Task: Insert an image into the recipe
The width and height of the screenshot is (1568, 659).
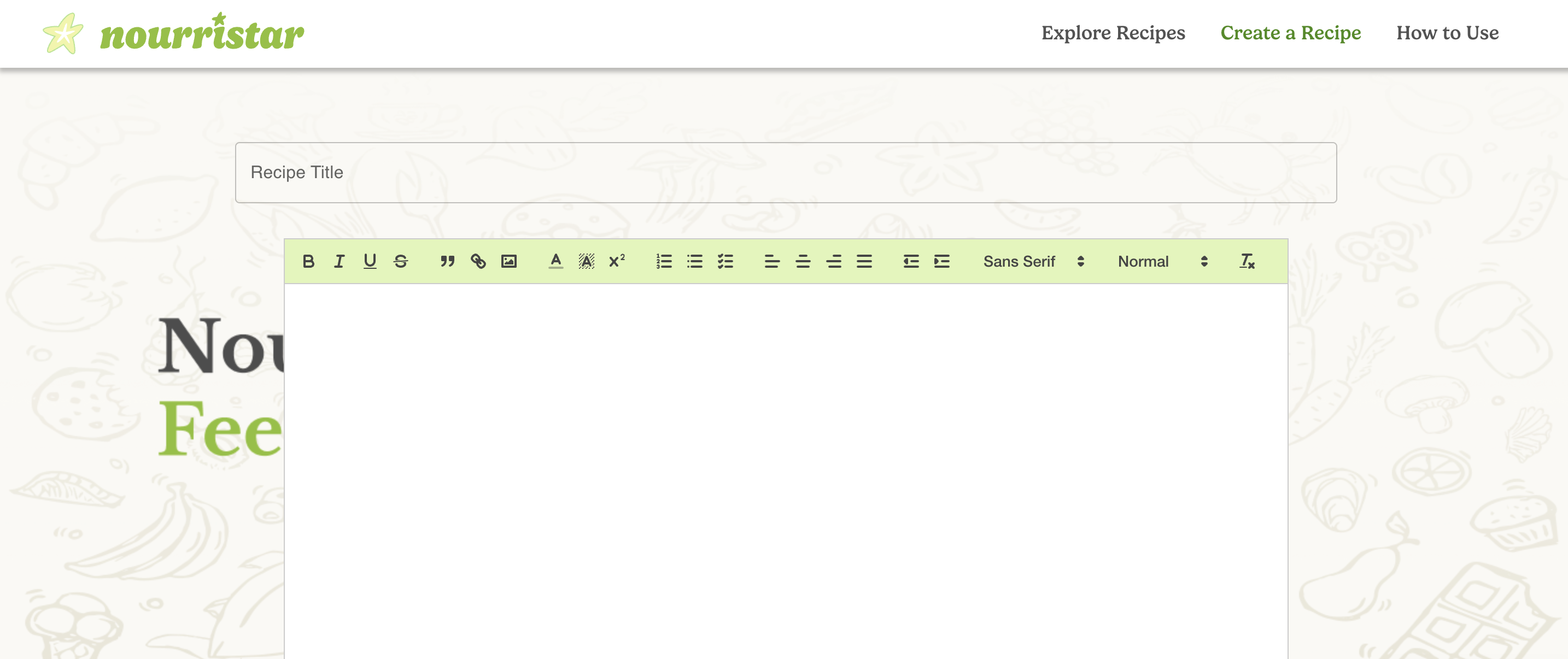Action: tap(509, 262)
